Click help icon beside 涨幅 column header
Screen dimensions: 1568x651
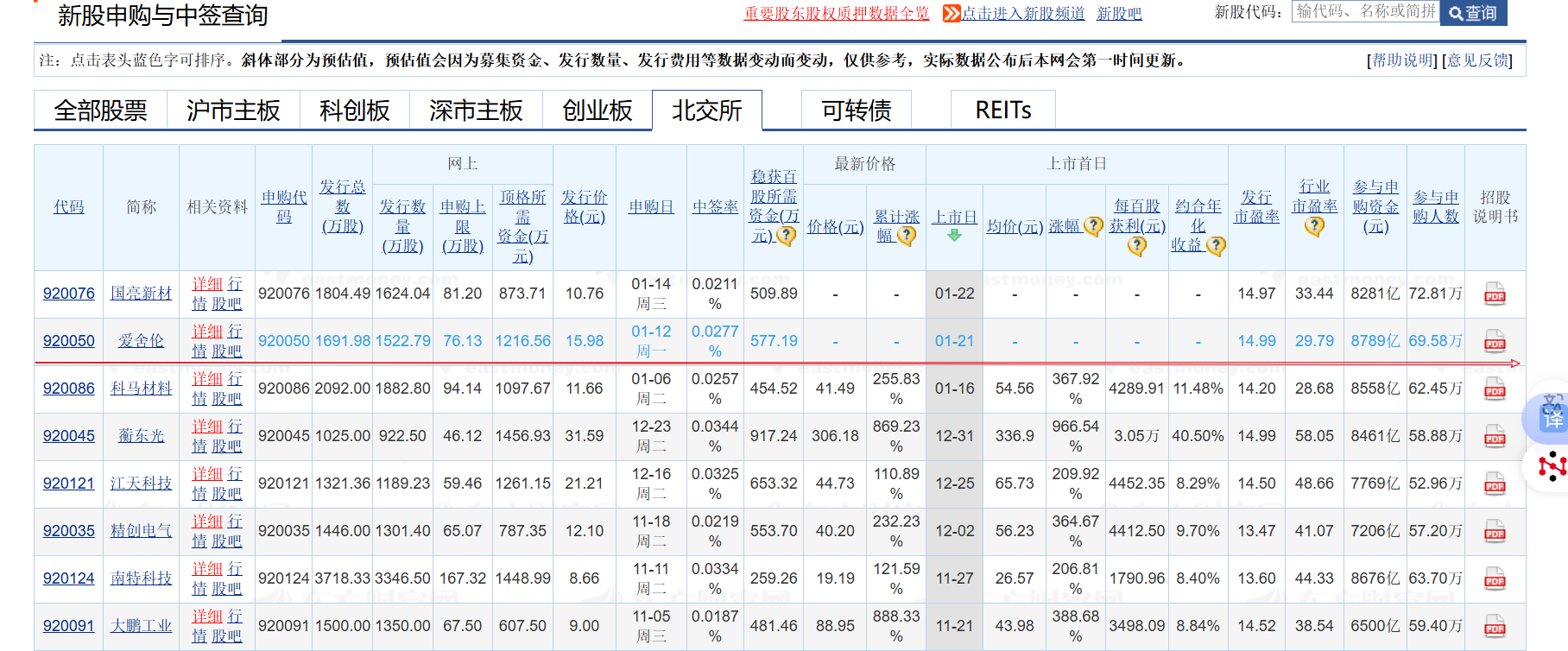tap(1093, 226)
